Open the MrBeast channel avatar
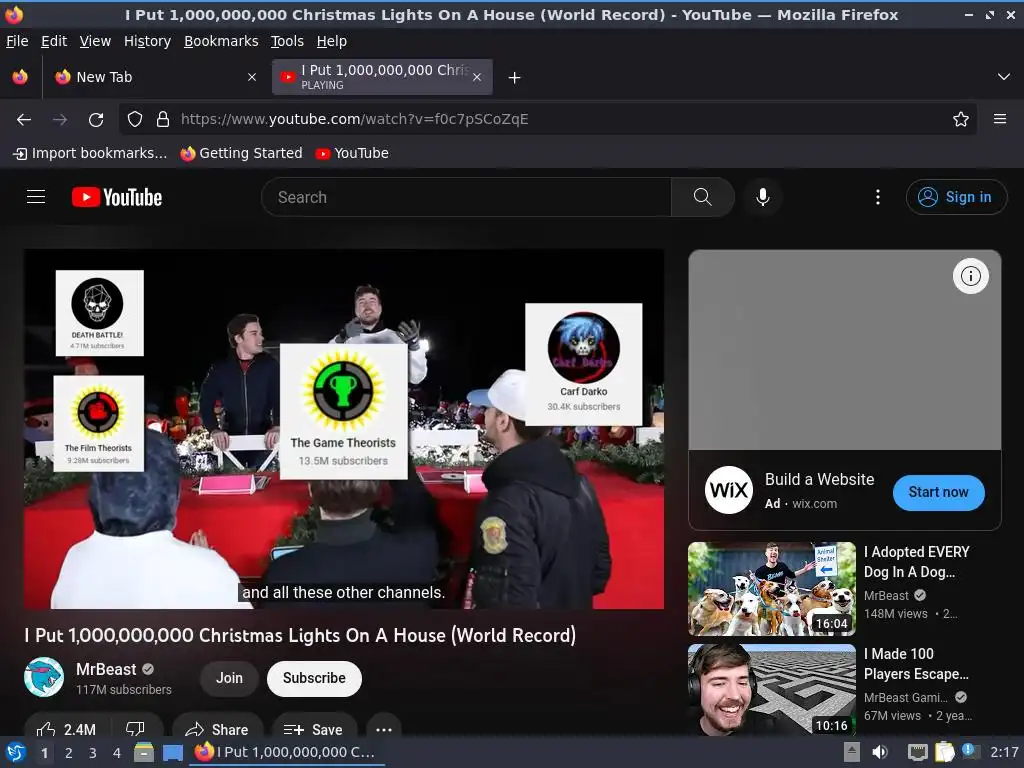Viewport: 1024px width, 768px height. pyautogui.click(x=44, y=677)
